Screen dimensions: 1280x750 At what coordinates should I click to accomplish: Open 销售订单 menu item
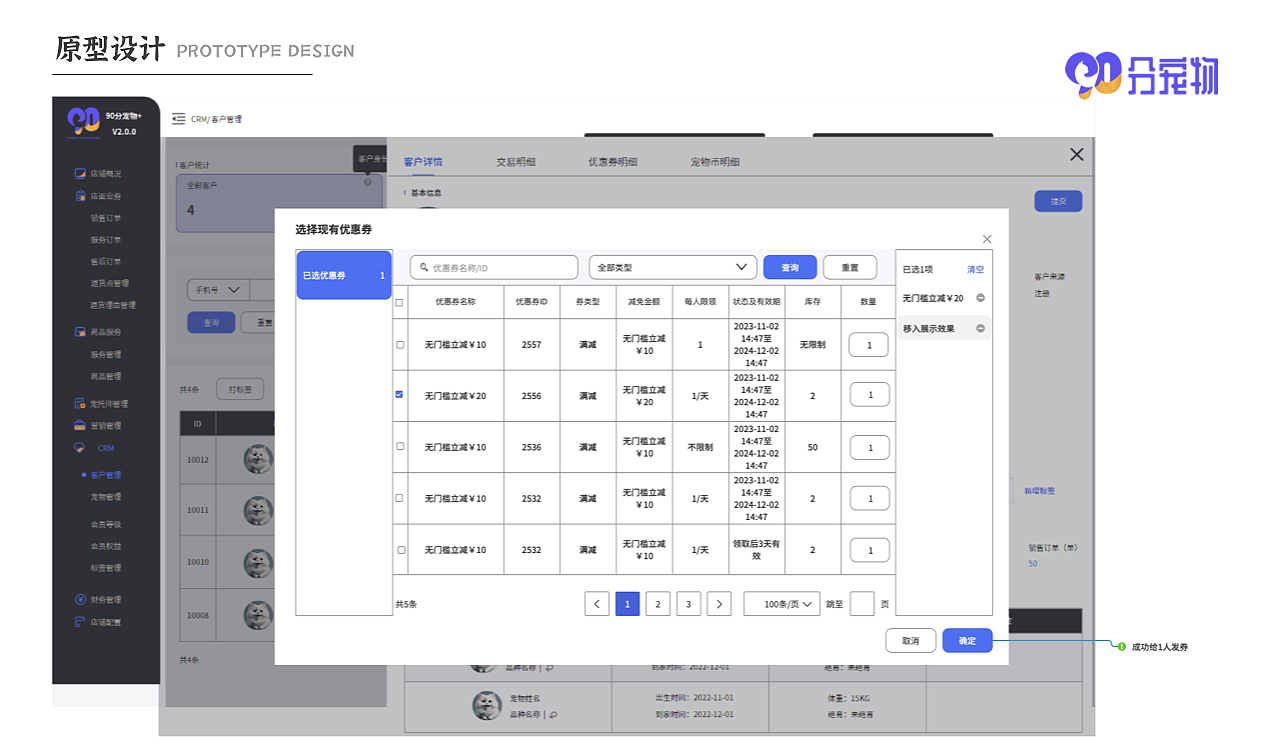click(106, 218)
